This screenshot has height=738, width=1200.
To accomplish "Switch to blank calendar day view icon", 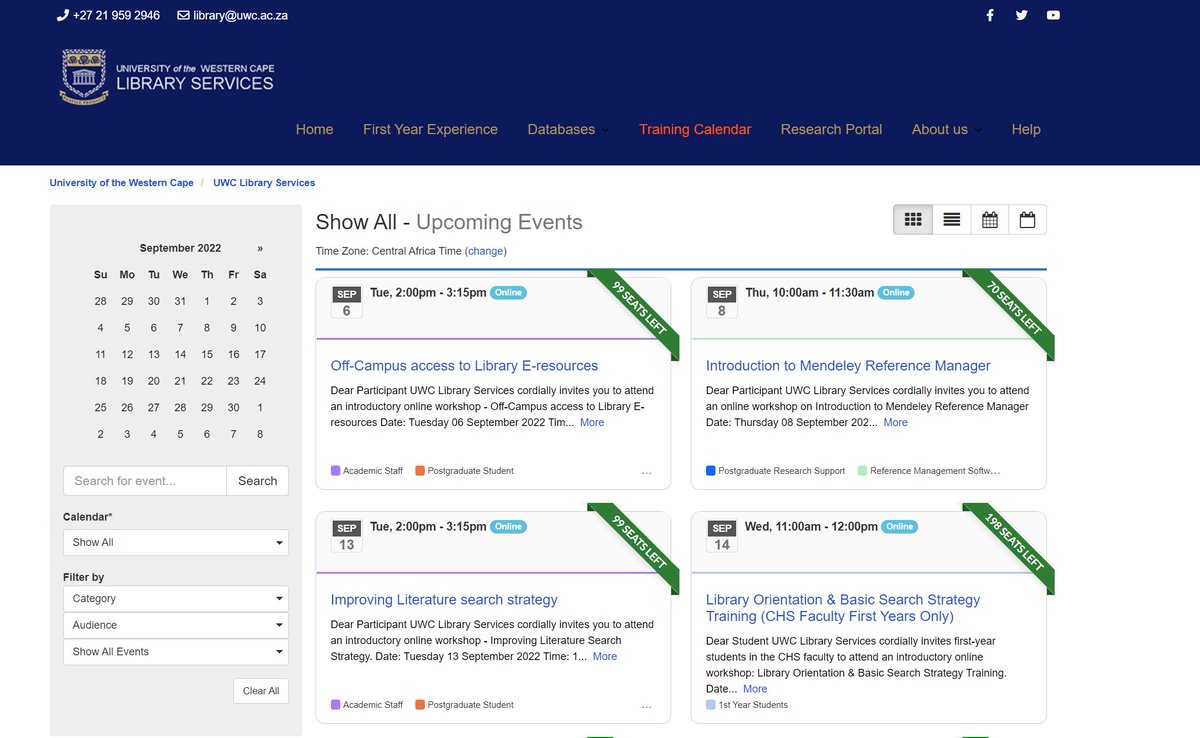I will pos(1027,220).
